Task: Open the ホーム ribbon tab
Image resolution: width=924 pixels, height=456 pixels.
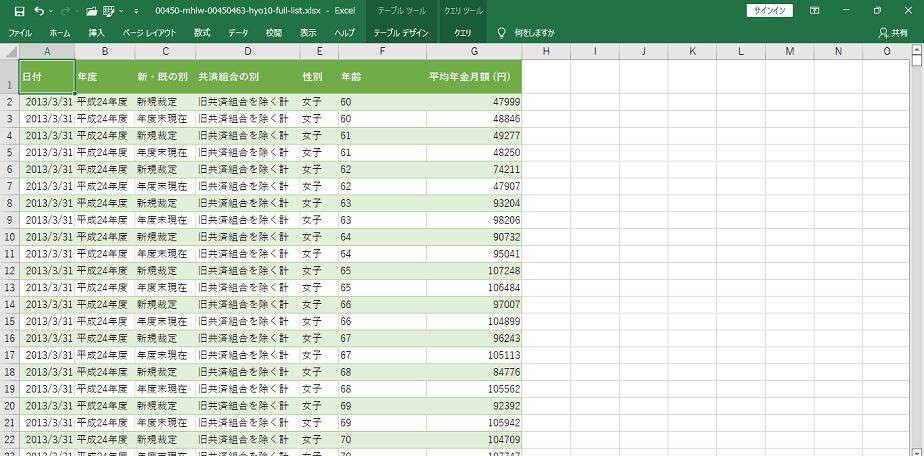Action: coord(59,33)
